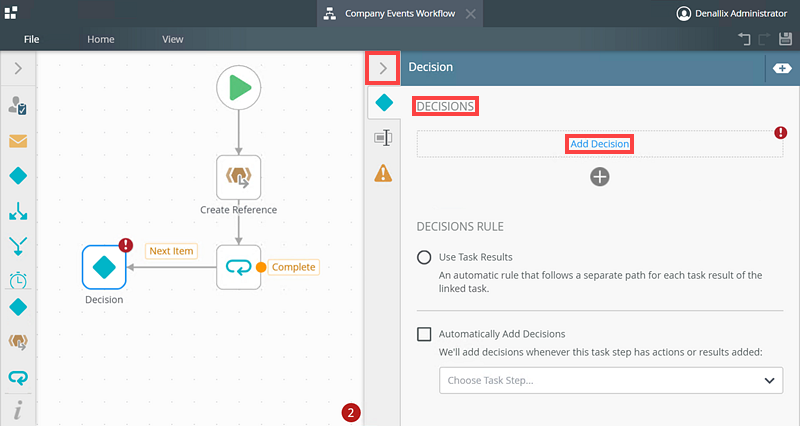This screenshot has height=426, width=800.
Task: Click the Save disk icon
Action: tap(785, 39)
